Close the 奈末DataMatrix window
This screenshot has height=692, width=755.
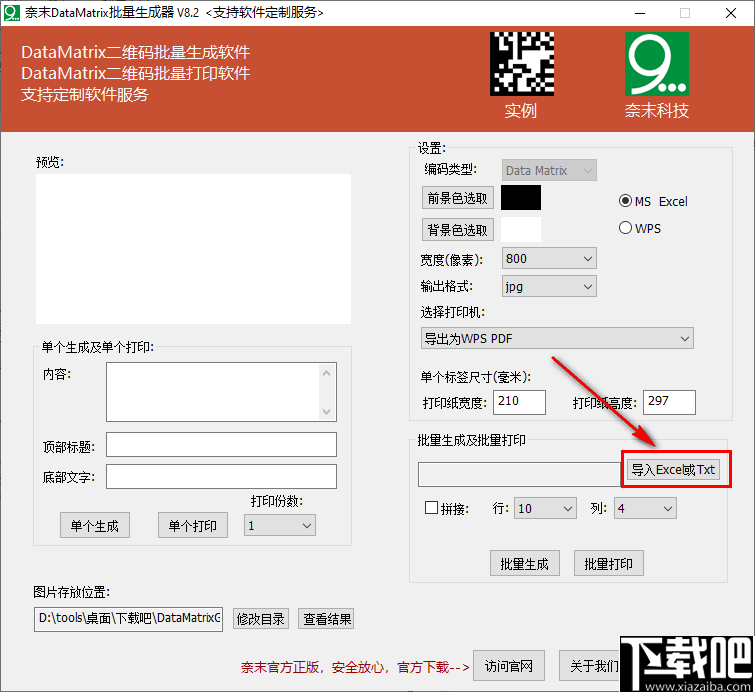pyautogui.click(x=730, y=13)
